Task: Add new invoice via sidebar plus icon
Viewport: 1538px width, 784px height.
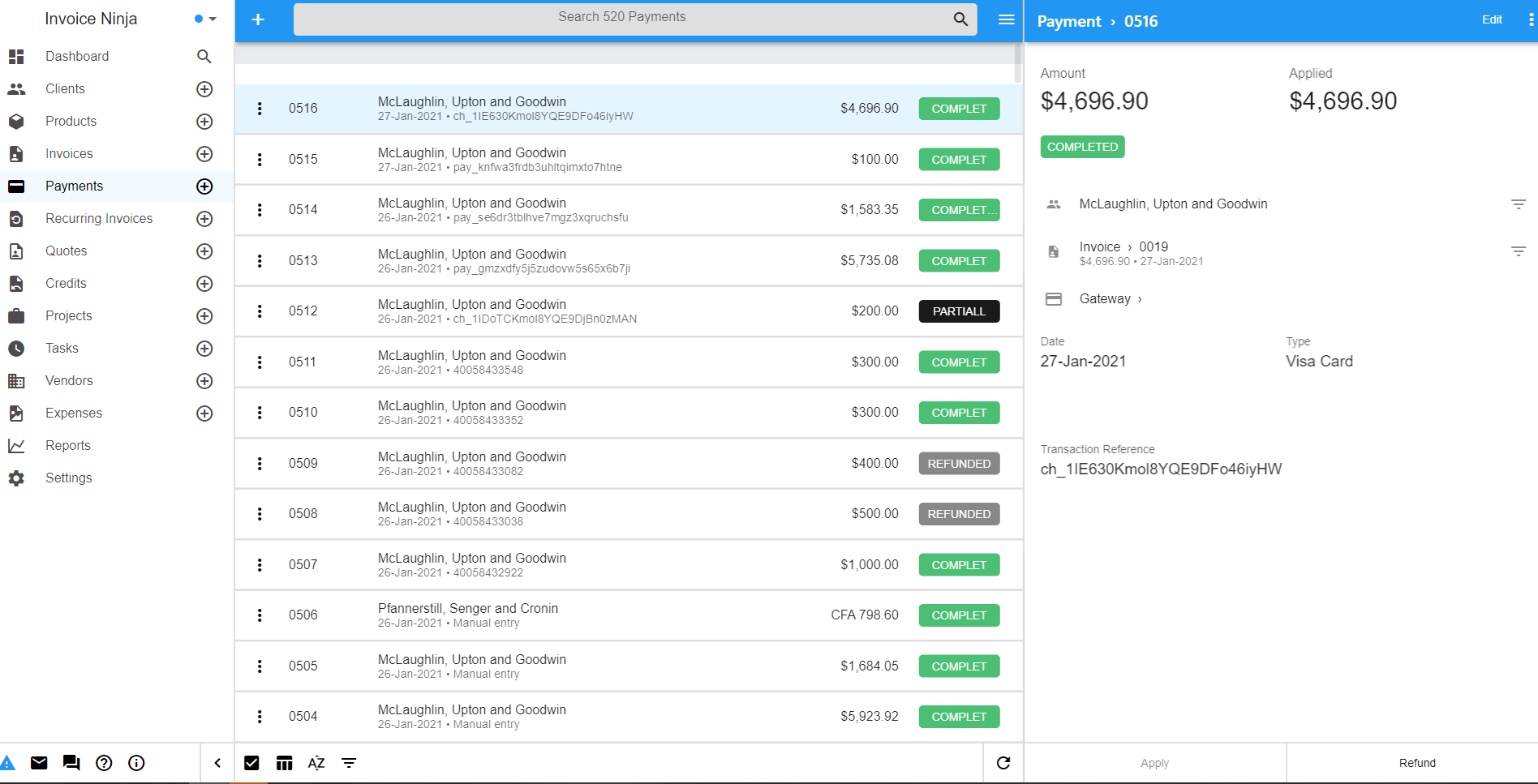Action: pyautogui.click(x=204, y=154)
